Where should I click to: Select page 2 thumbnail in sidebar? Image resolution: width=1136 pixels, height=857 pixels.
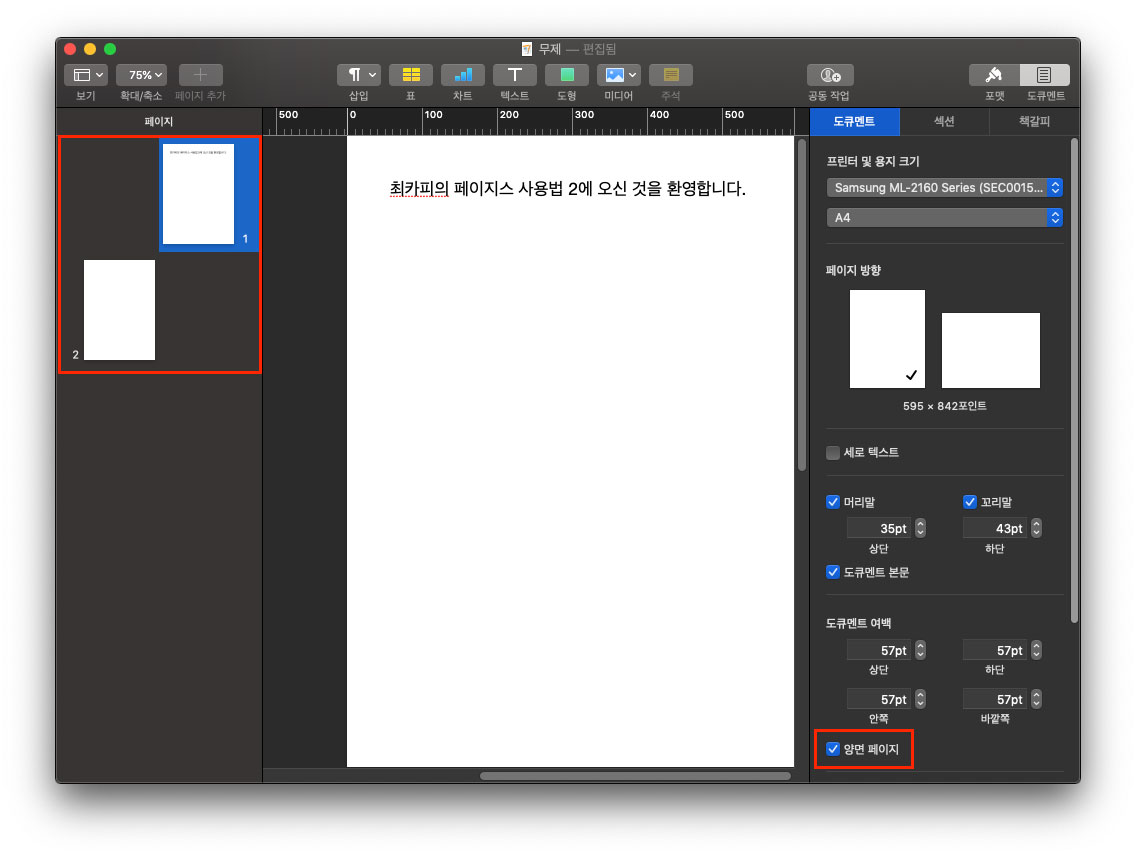pyautogui.click(x=120, y=310)
